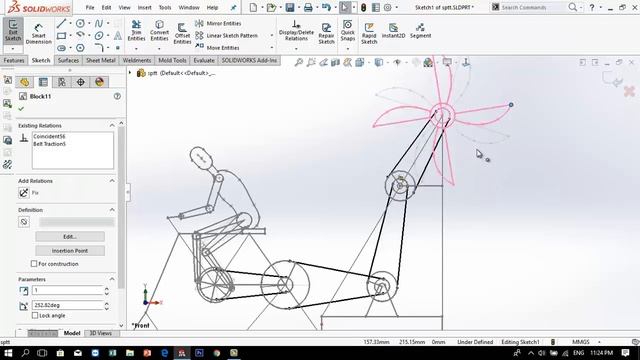Screen dimensions: 640x360
Task: Click the Open document icon
Action: click(271, 7)
